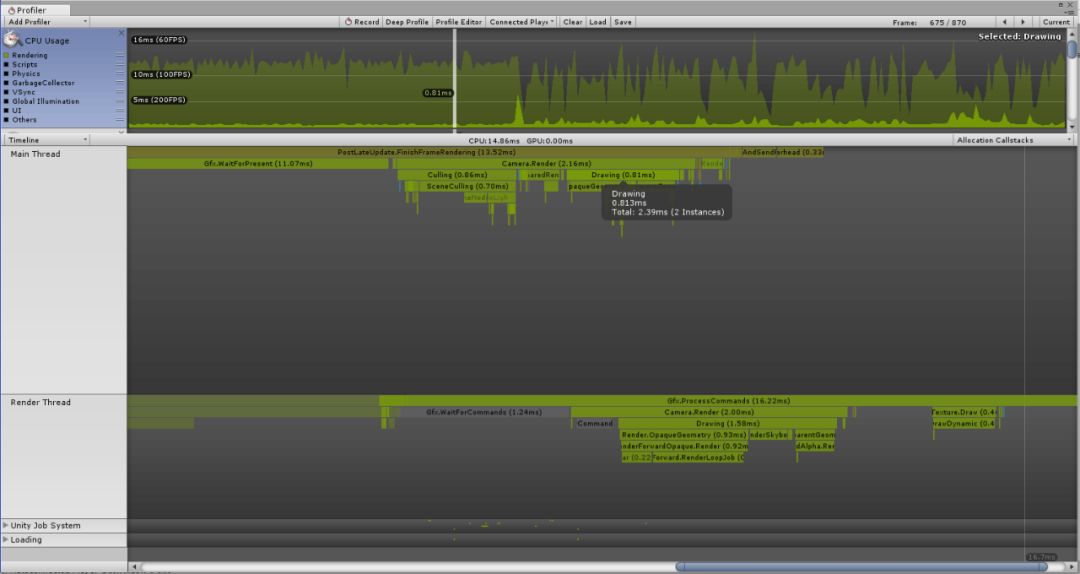This screenshot has height=574, width=1080.
Task: Select Gfx.WaitForPresent (11.07ms) sample
Action: [258, 164]
